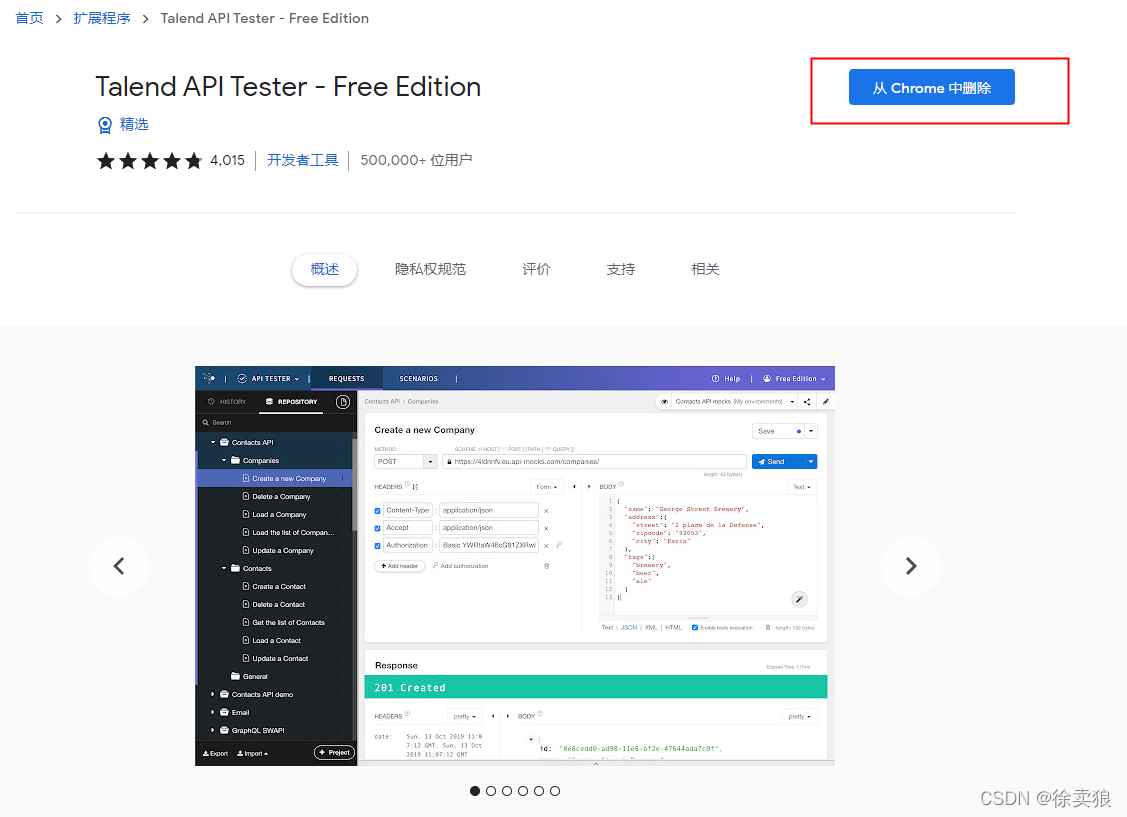The image size is (1127, 817).
Task: Show the next screenshot with right arrow
Action: tap(911, 566)
